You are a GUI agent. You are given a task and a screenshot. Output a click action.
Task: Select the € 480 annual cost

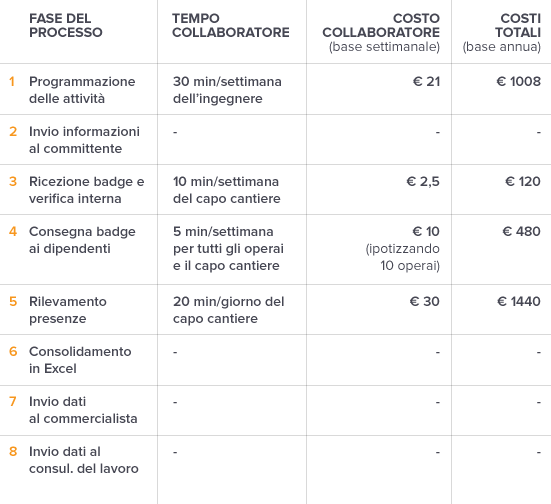coord(521,232)
